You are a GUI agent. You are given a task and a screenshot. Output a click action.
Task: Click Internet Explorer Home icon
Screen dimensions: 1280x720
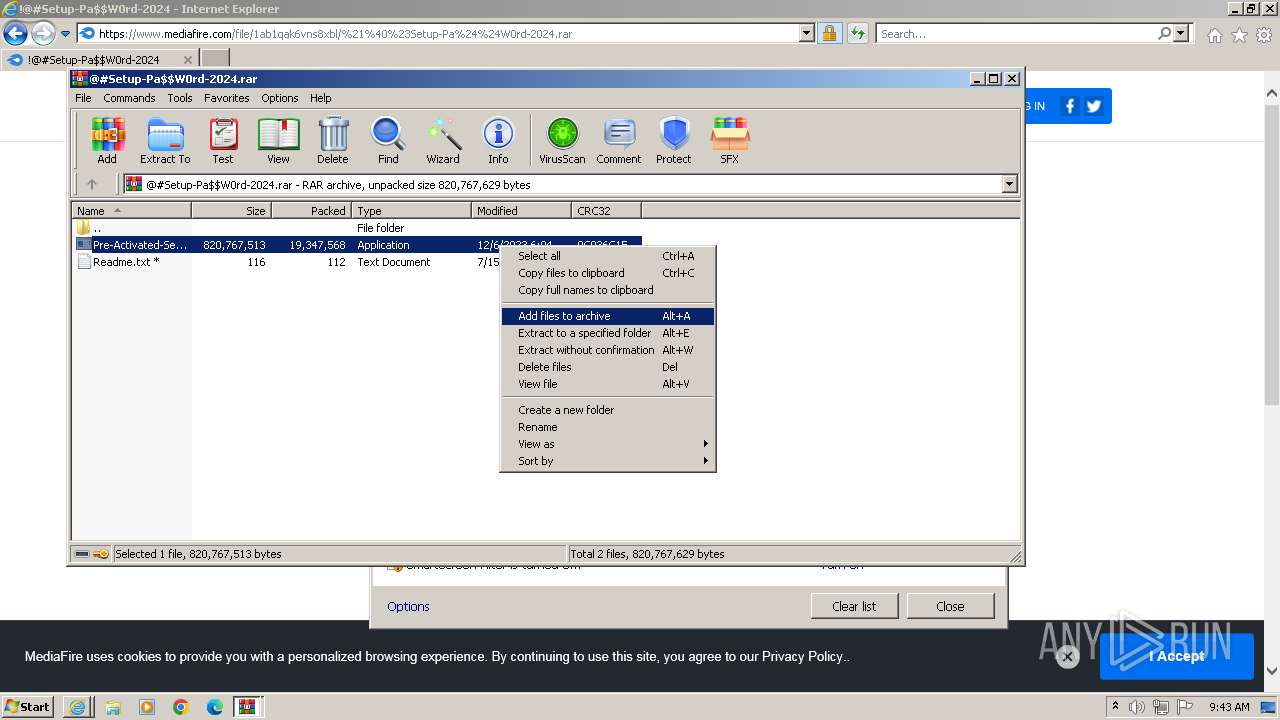point(1214,35)
